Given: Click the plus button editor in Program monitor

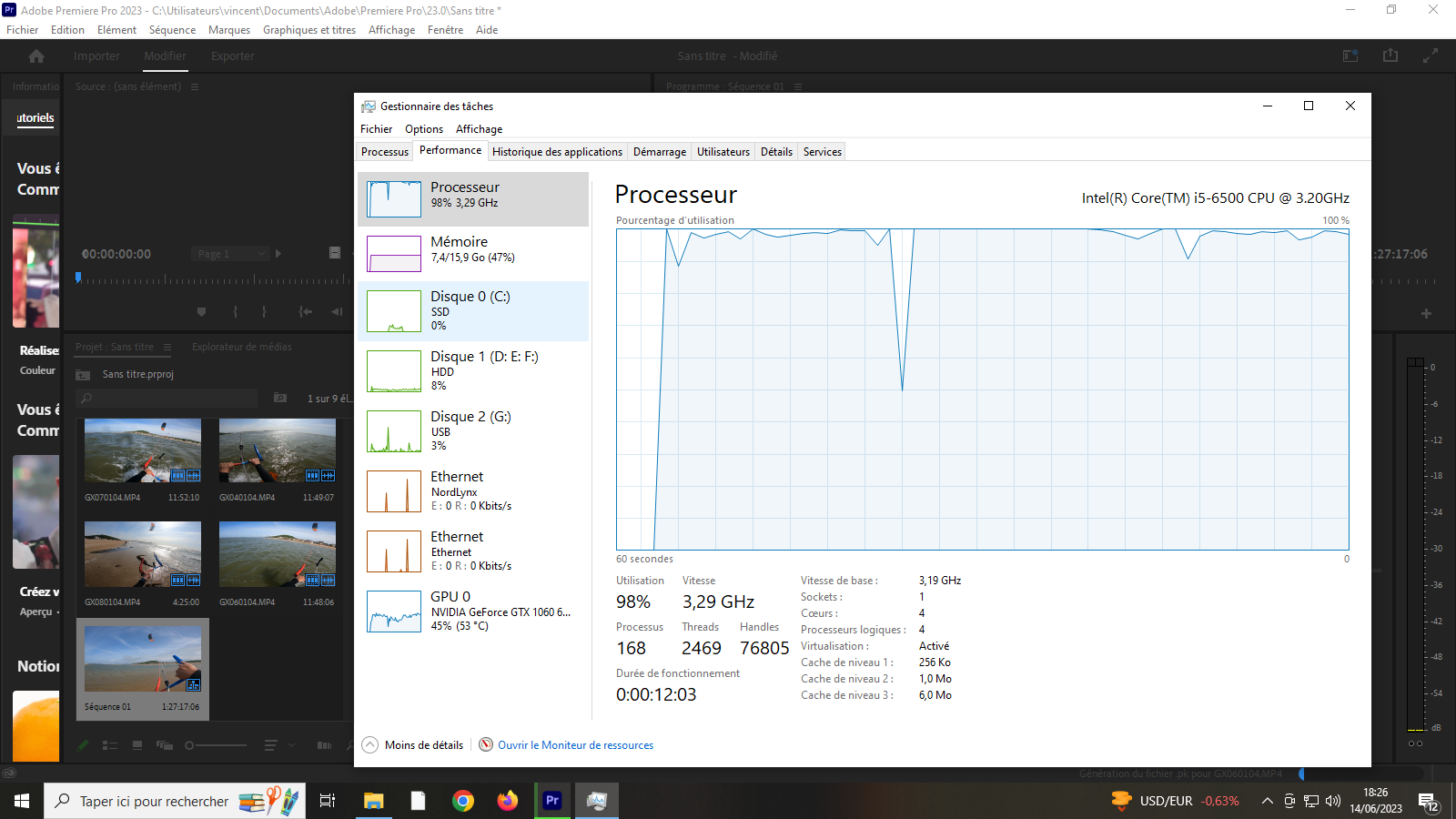Looking at the screenshot, I should pyautogui.click(x=1426, y=313).
